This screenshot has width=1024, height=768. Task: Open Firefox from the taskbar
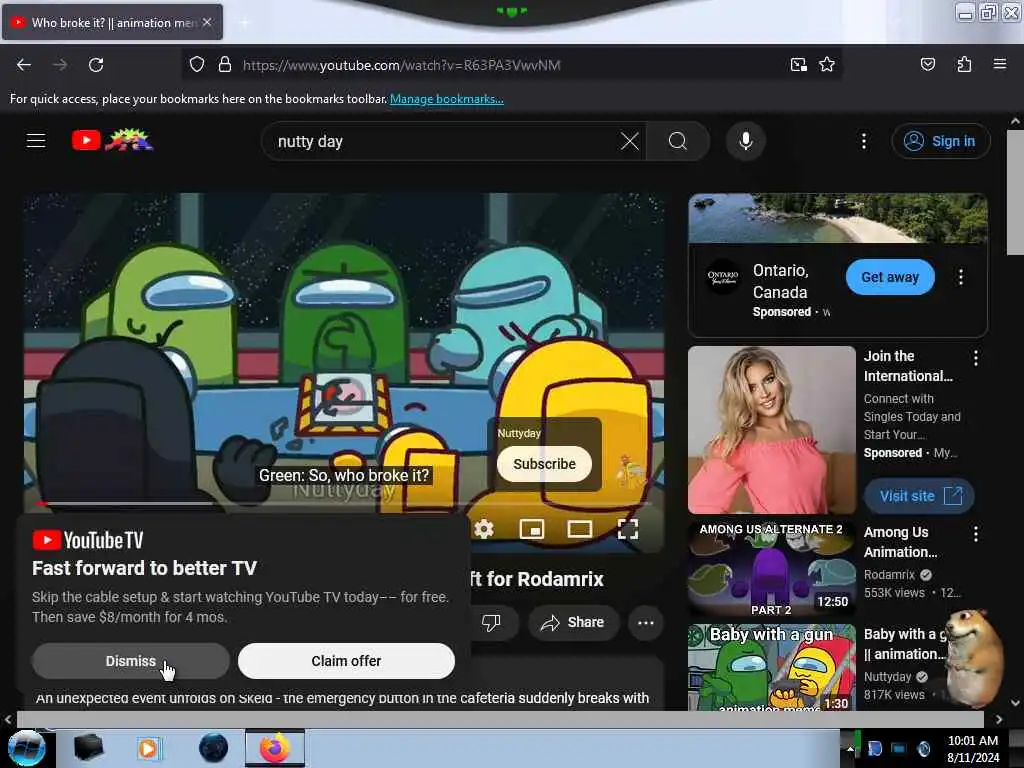tap(275, 748)
